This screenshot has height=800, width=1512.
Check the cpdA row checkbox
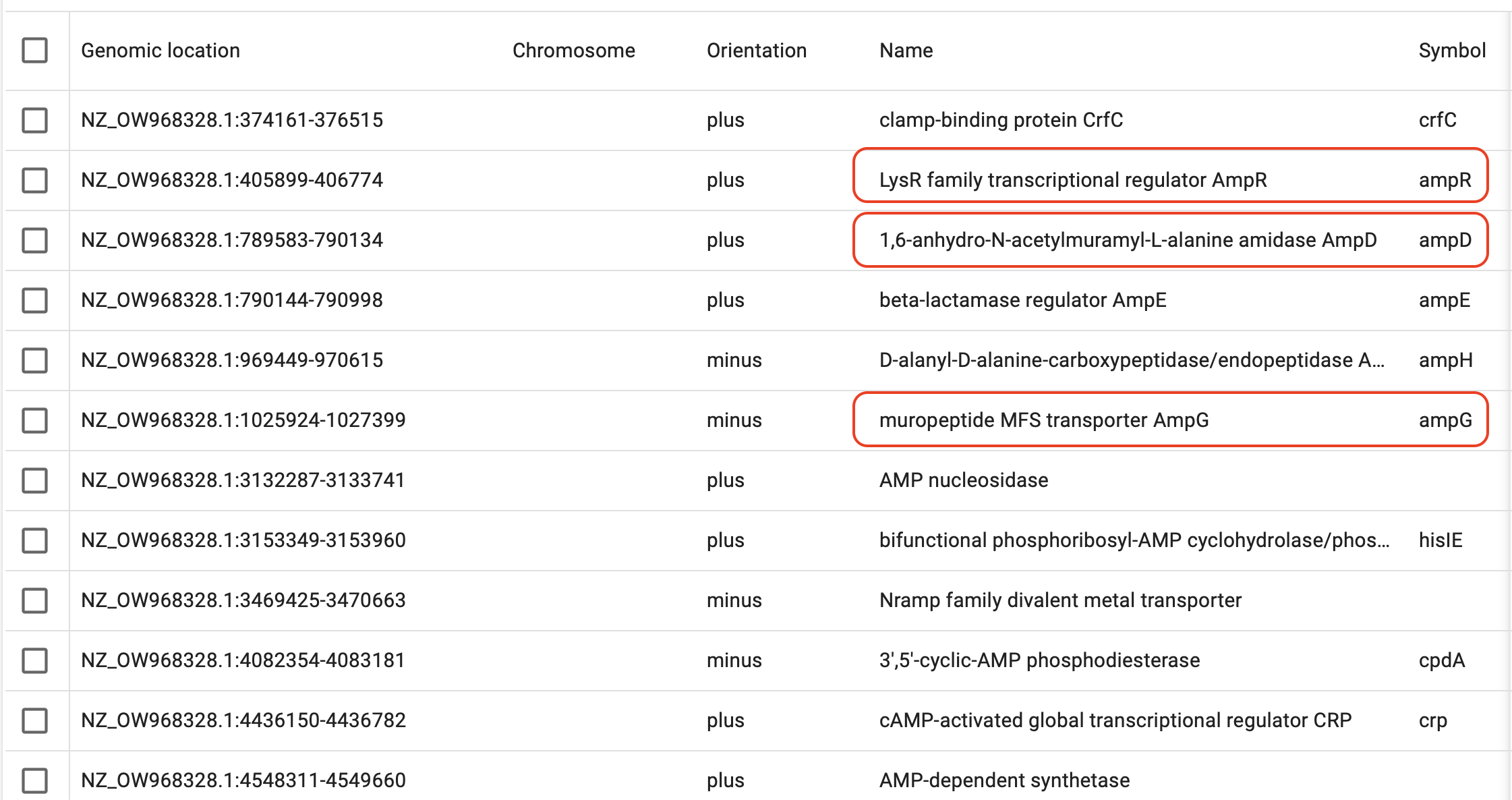[x=34, y=660]
